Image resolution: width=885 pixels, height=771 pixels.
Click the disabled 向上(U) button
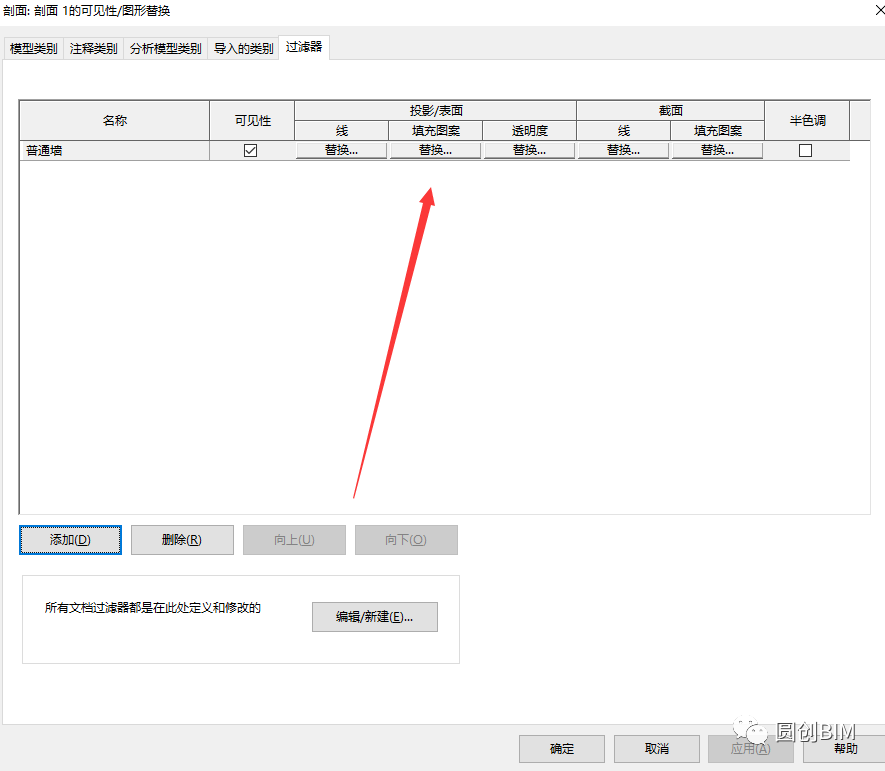click(x=294, y=540)
